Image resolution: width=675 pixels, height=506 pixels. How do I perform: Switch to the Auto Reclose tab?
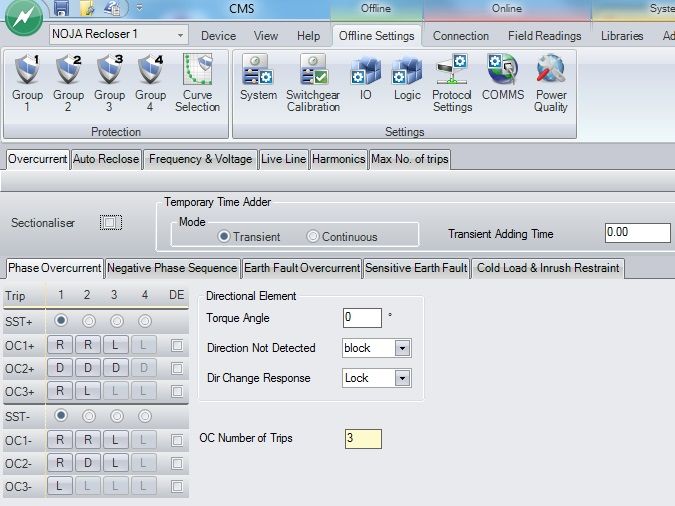tap(106, 159)
